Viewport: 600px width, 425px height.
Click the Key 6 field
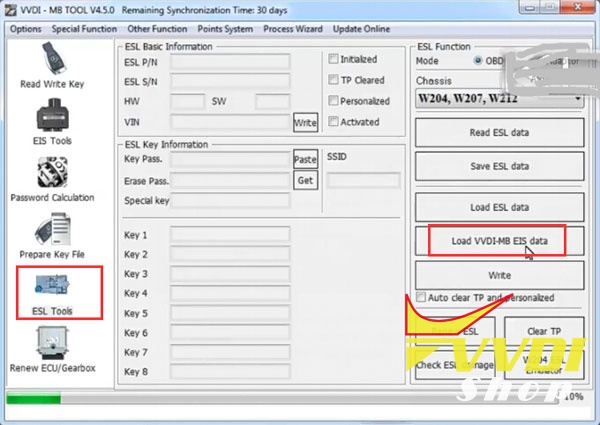(x=230, y=332)
